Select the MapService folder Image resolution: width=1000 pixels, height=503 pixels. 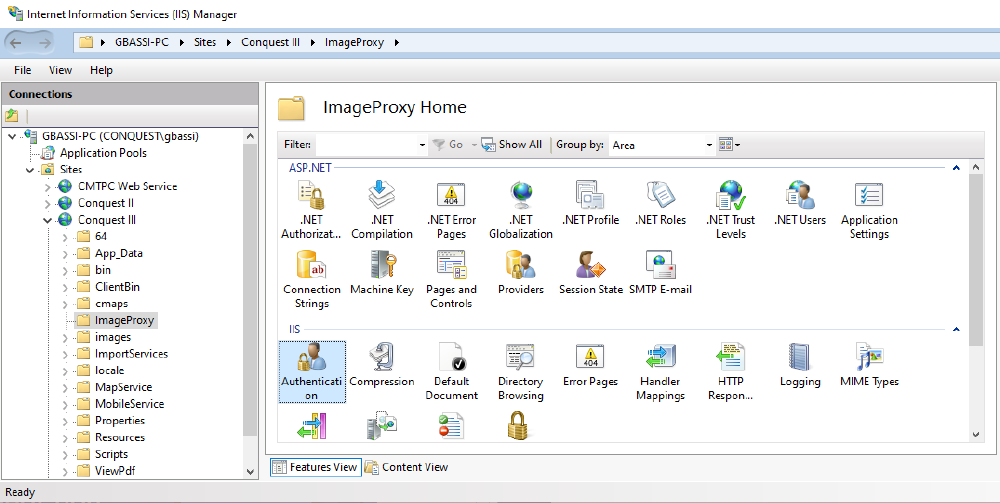(x=115, y=387)
